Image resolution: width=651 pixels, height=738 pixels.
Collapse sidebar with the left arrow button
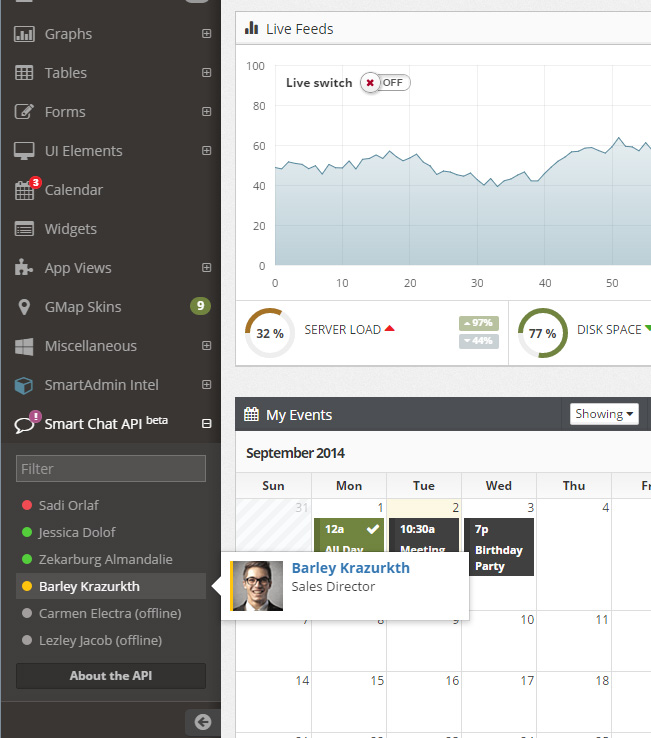[x=203, y=722]
